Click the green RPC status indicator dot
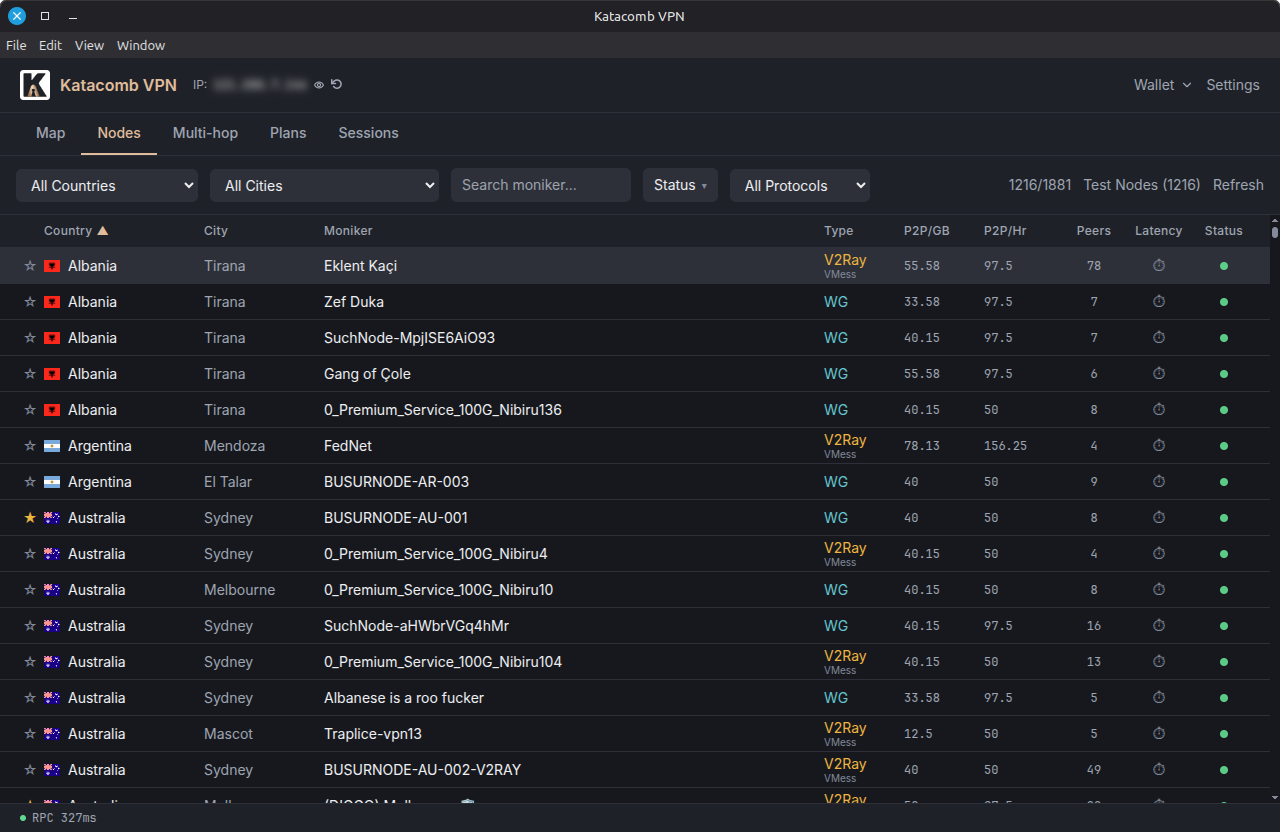The image size is (1280, 832). coord(23,818)
